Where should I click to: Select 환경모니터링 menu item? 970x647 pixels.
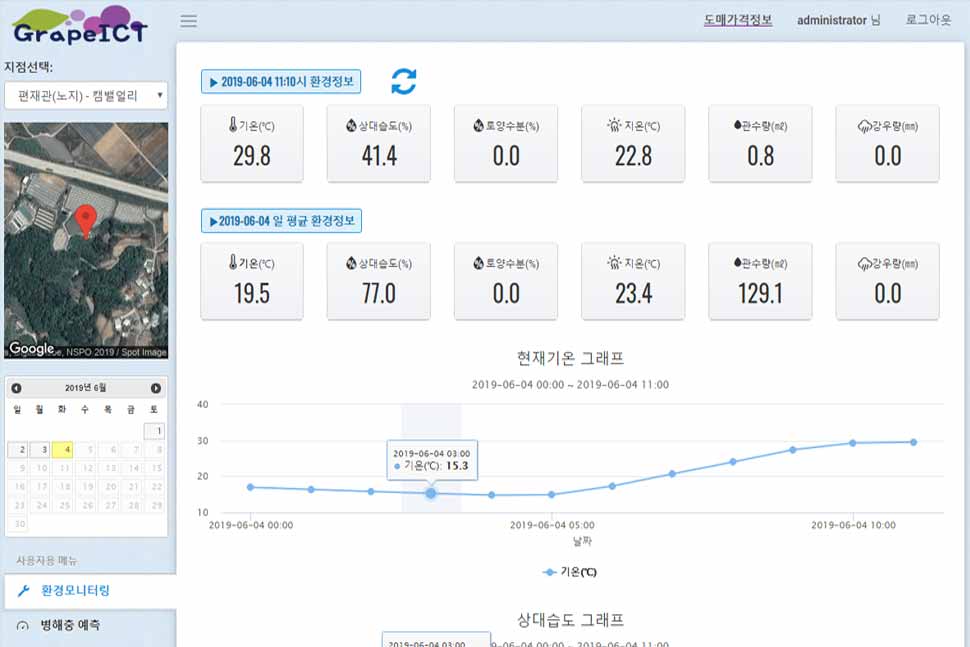pos(90,591)
